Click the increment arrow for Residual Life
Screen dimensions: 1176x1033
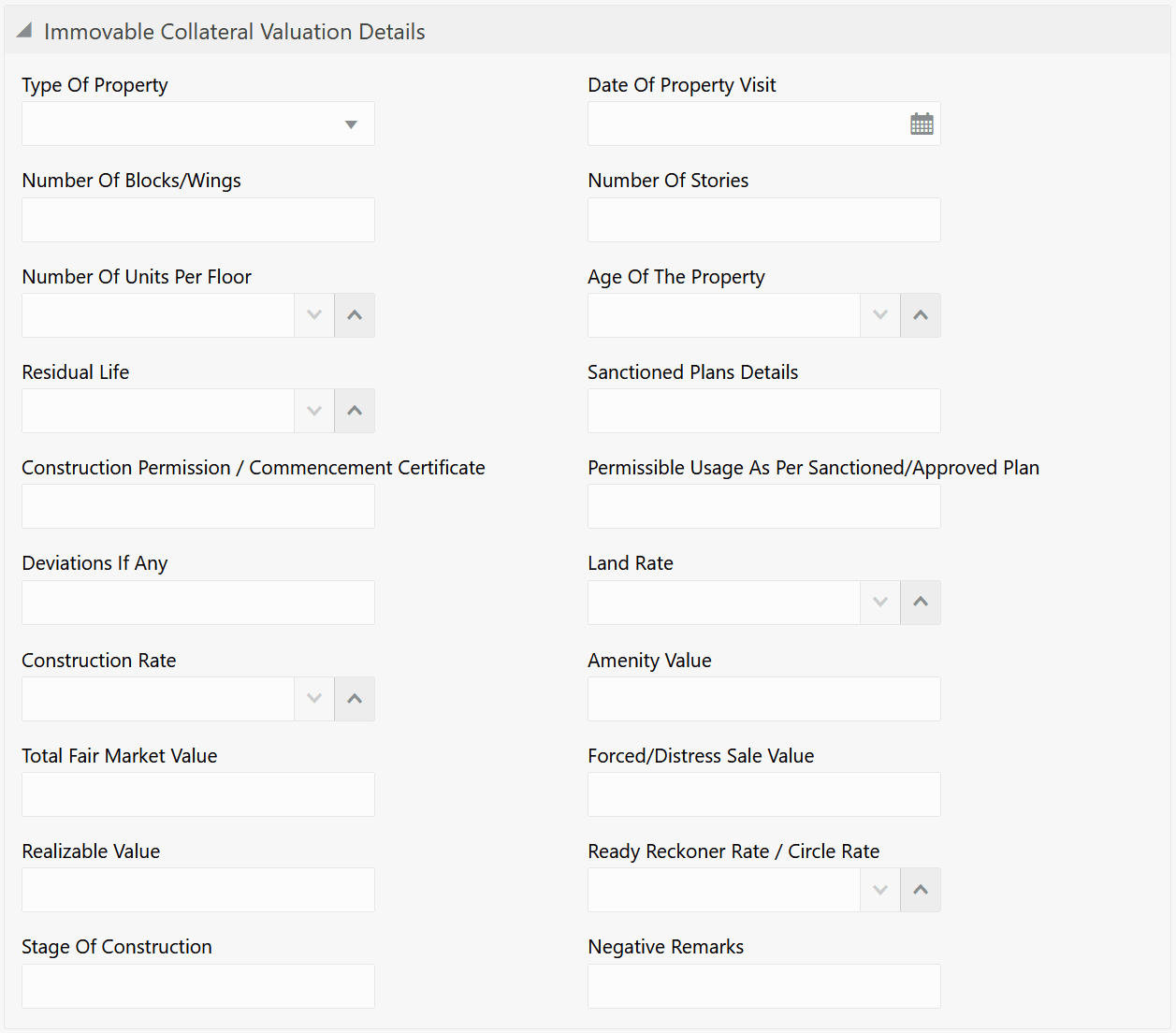pos(354,411)
